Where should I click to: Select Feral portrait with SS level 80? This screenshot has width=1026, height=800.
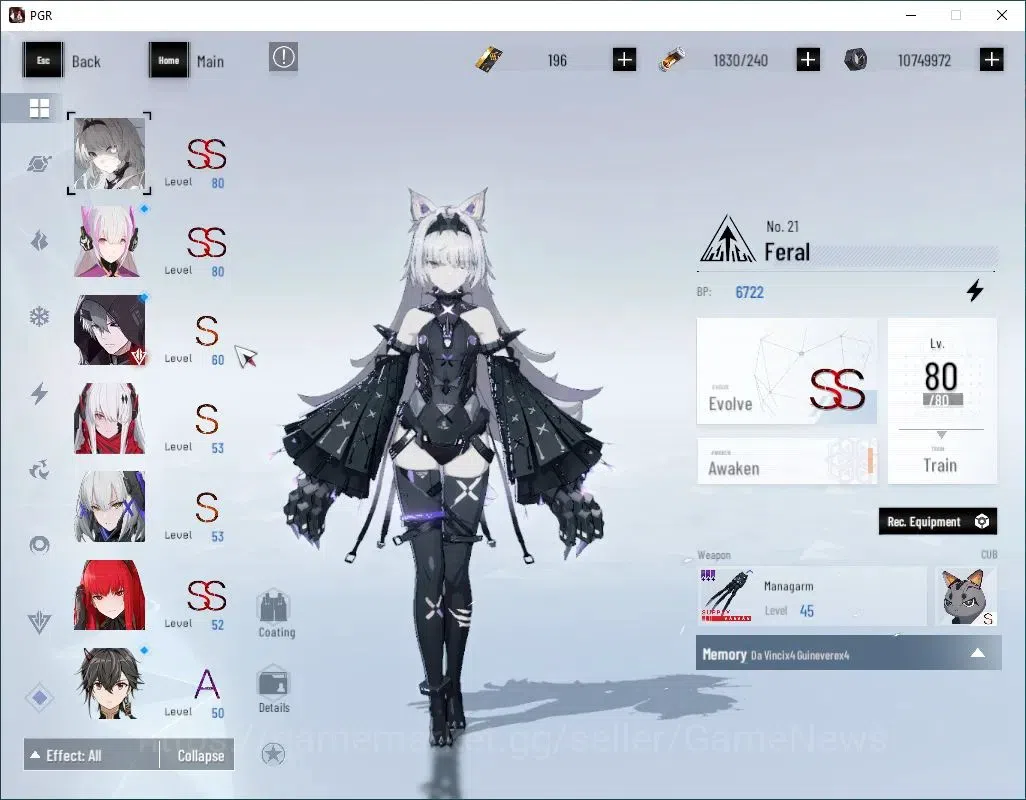(x=109, y=154)
